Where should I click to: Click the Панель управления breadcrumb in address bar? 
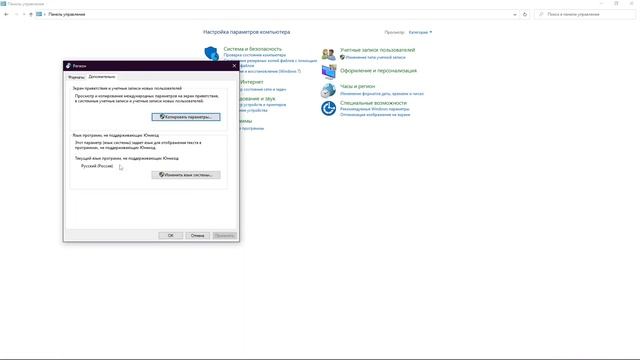pyautogui.click(x=67, y=14)
